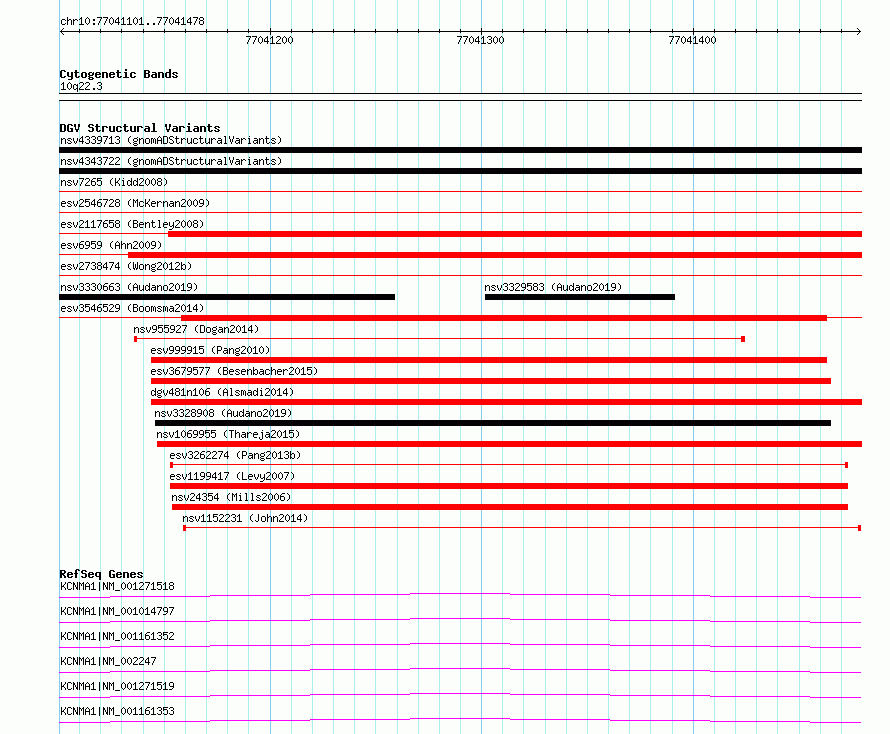The width and height of the screenshot is (890, 734).
Task: Click the black bar of nsv3328908
Action: (x=493, y=423)
